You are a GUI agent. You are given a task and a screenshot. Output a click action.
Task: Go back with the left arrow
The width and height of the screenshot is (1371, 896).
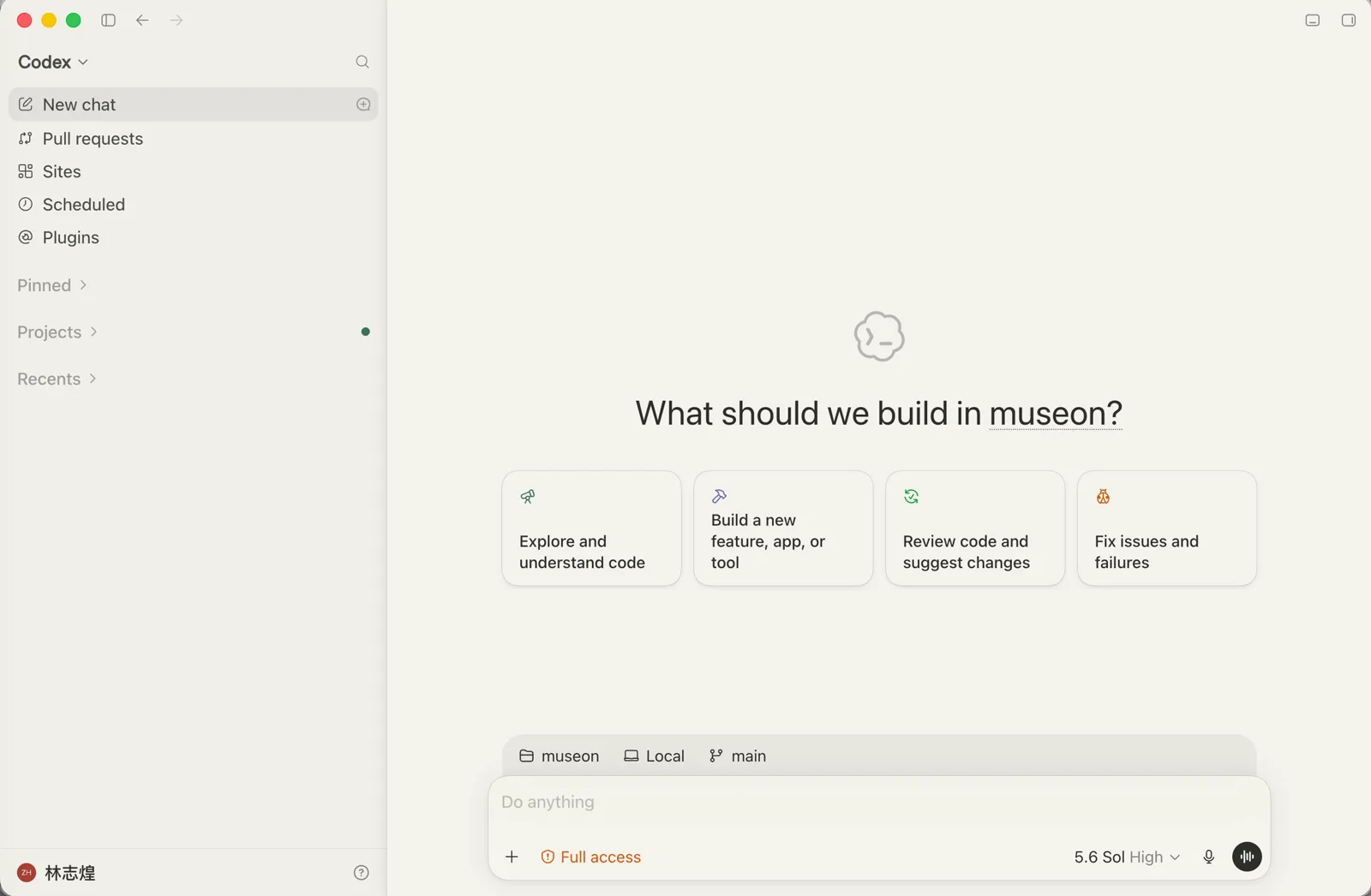pos(142,21)
